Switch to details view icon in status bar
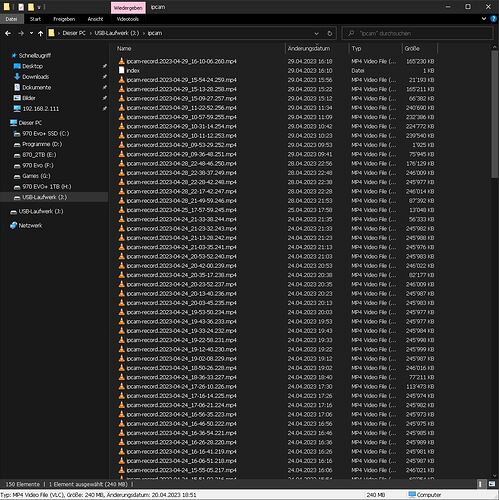Image resolution: width=499 pixels, height=500 pixels. pos(480,484)
